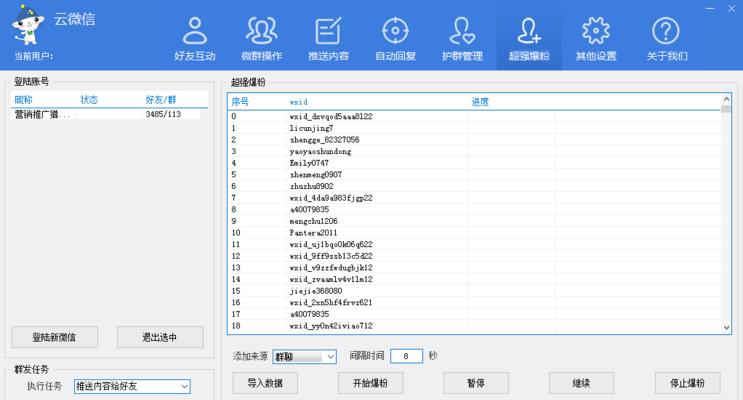
Task: Select row wxid_uj1bqo0k06q622
Action: click(x=475, y=244)
